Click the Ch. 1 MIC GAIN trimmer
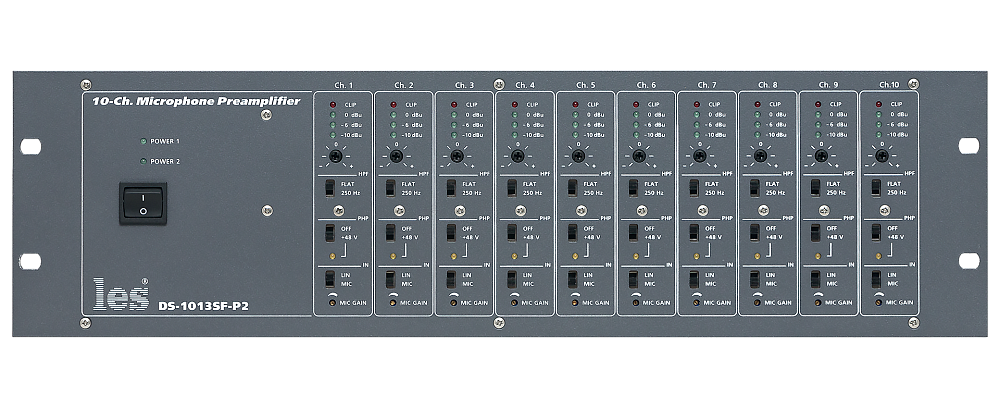Screen dimensions: 1000x408 pos(332,303)
